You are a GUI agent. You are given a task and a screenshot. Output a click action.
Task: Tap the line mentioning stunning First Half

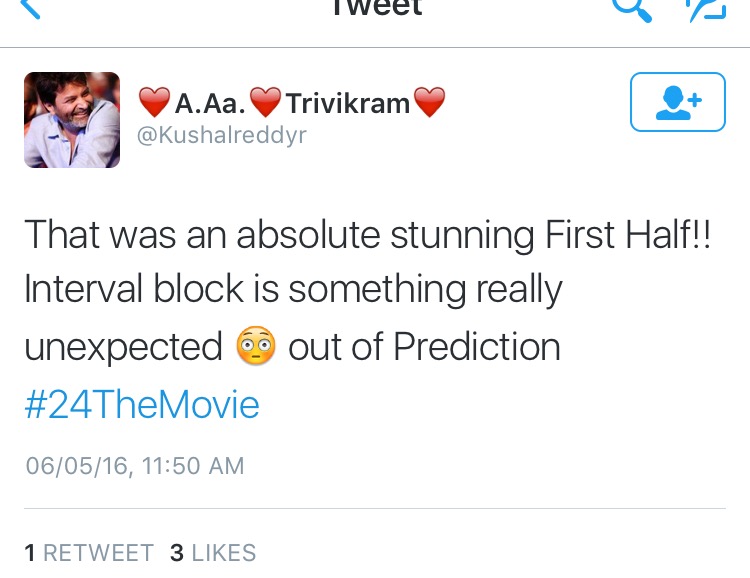(x=368, y=233)
